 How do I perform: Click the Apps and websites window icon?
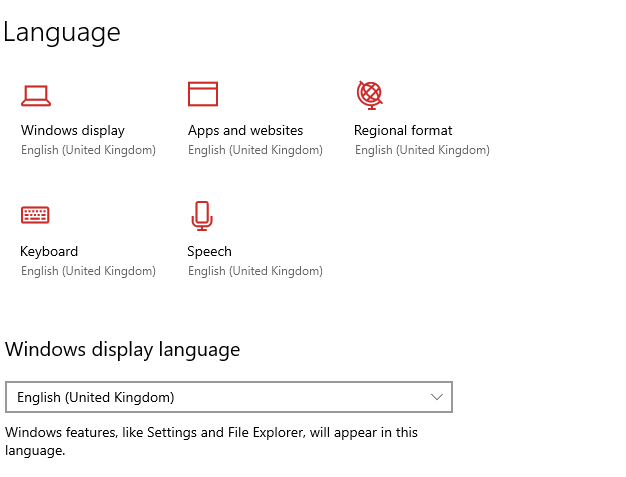pos(203,94)
